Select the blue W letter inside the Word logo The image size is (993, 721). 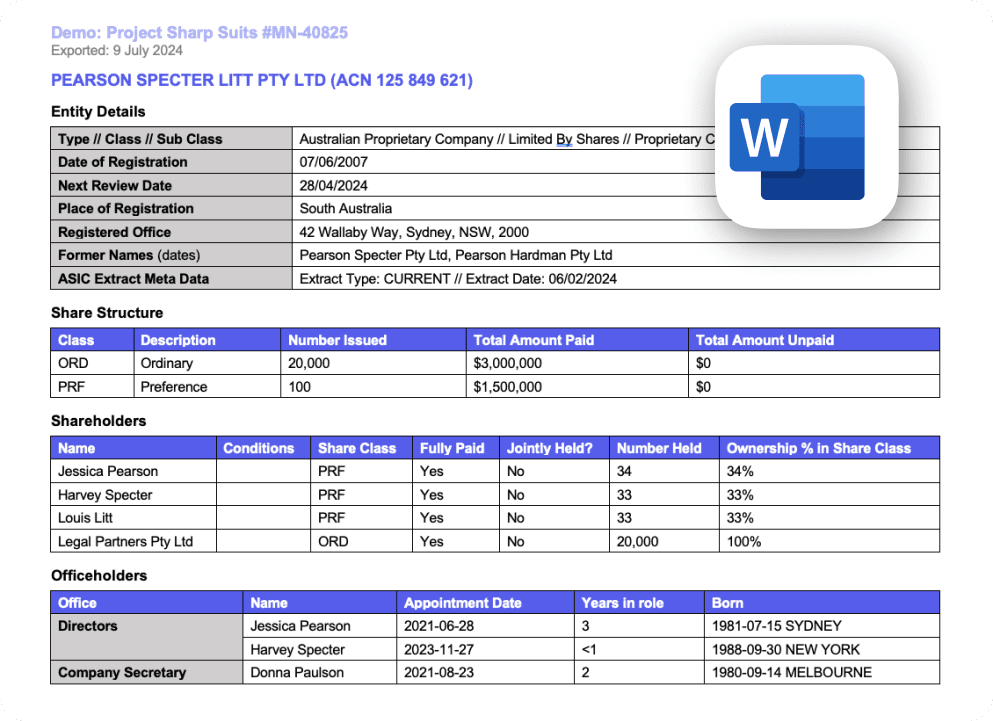click(766, 139)
